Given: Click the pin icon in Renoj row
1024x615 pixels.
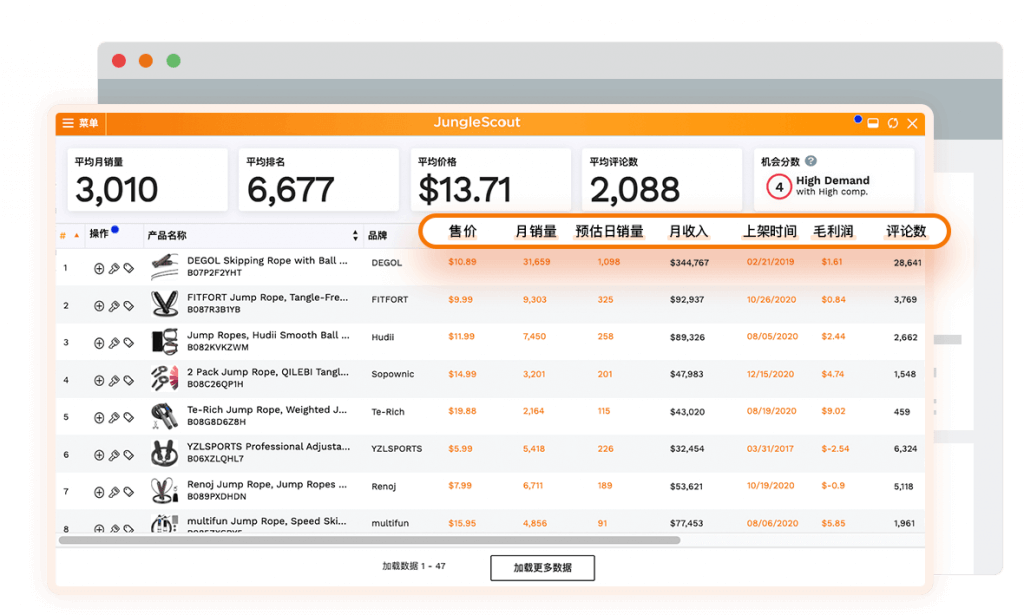Looking at the screenshot, I should (114, 492).
